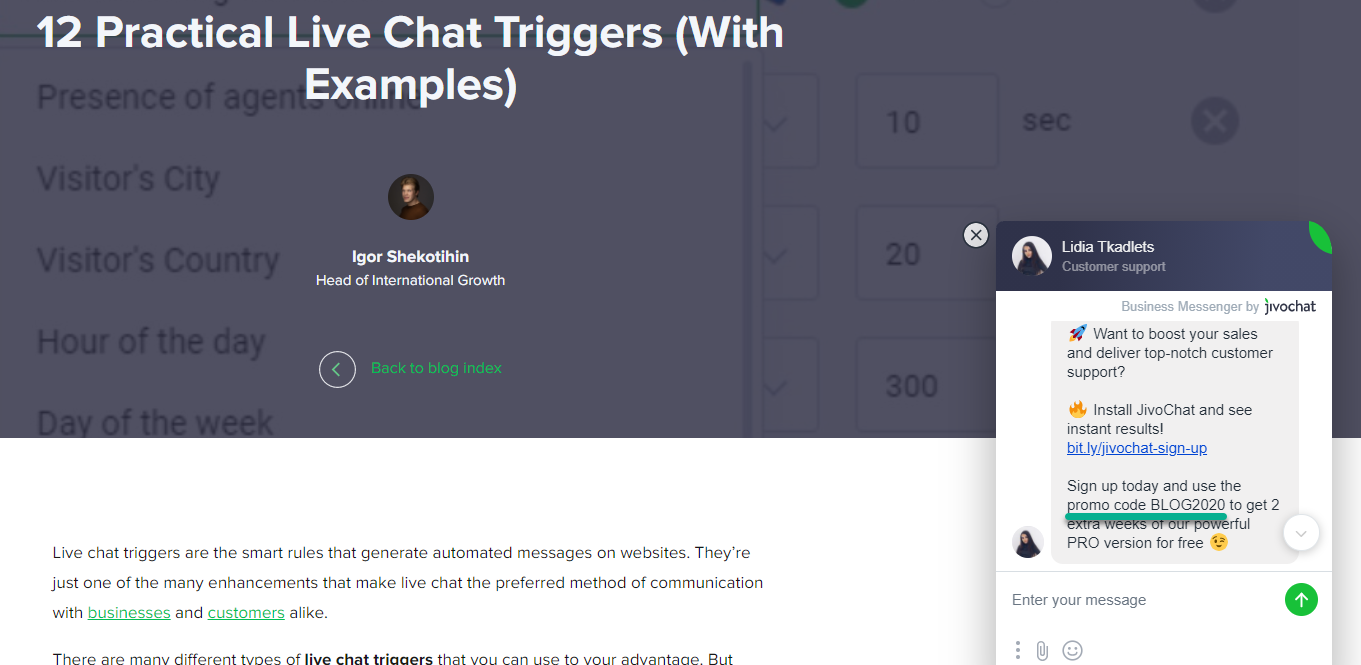1361x665 pixels.
Task: Attach a file using the paperclip icon
Action: [x=1043, y=650]
